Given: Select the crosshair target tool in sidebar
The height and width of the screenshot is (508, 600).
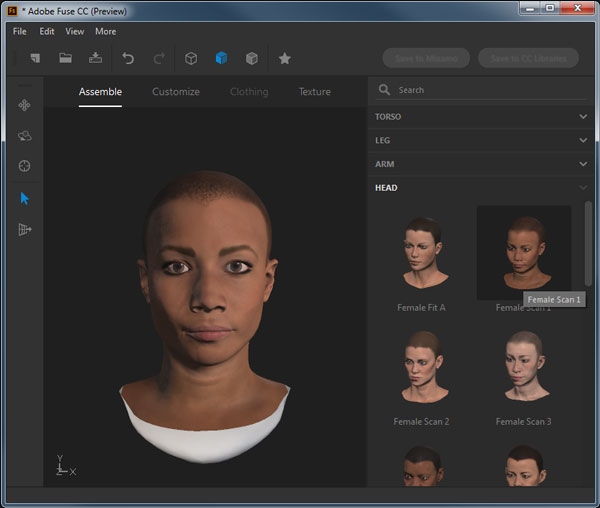Looking at the screenshot, I should coord(25,166).
